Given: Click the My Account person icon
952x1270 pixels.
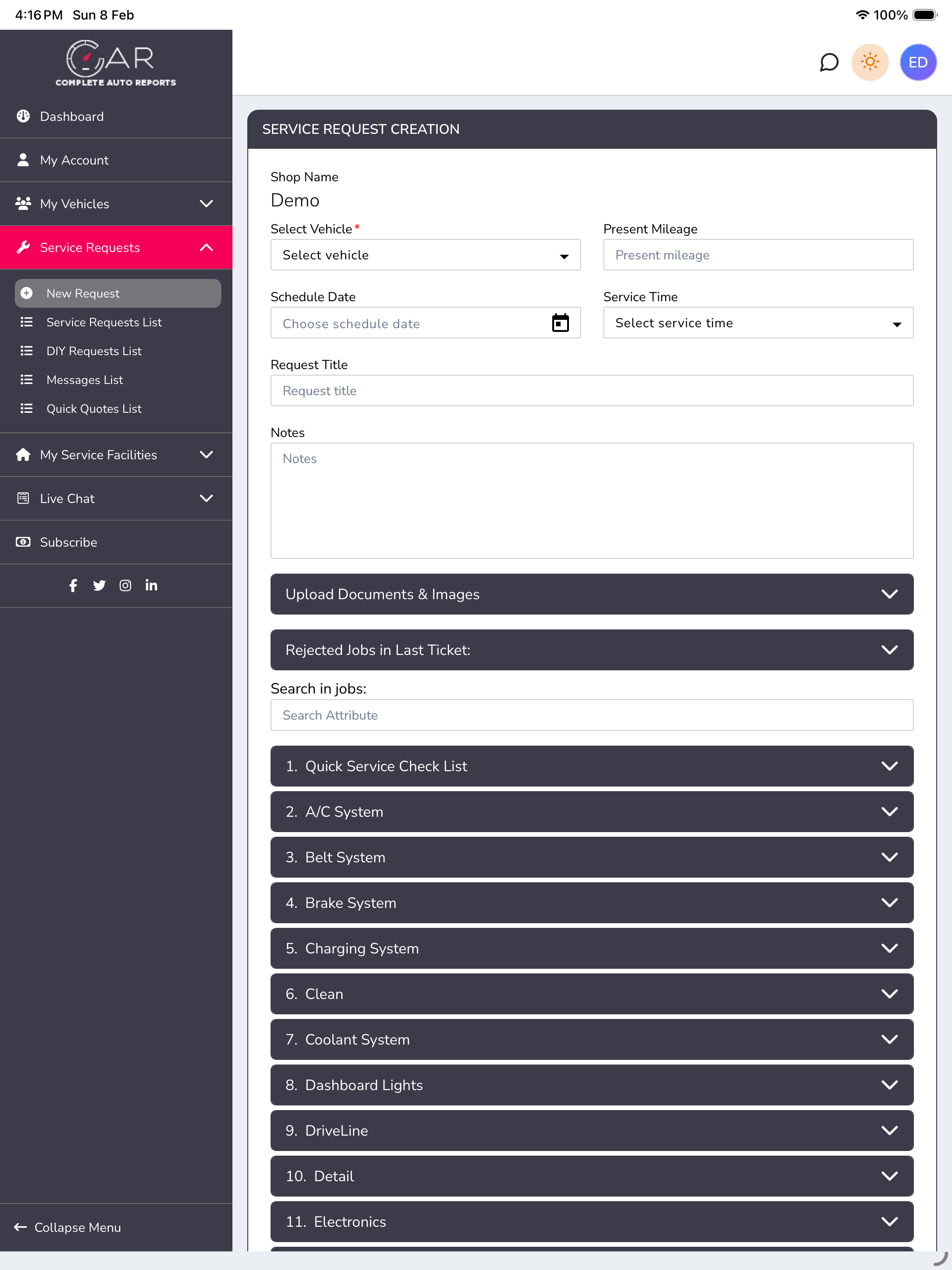Looking at the screenshot, I should point(23,159).
